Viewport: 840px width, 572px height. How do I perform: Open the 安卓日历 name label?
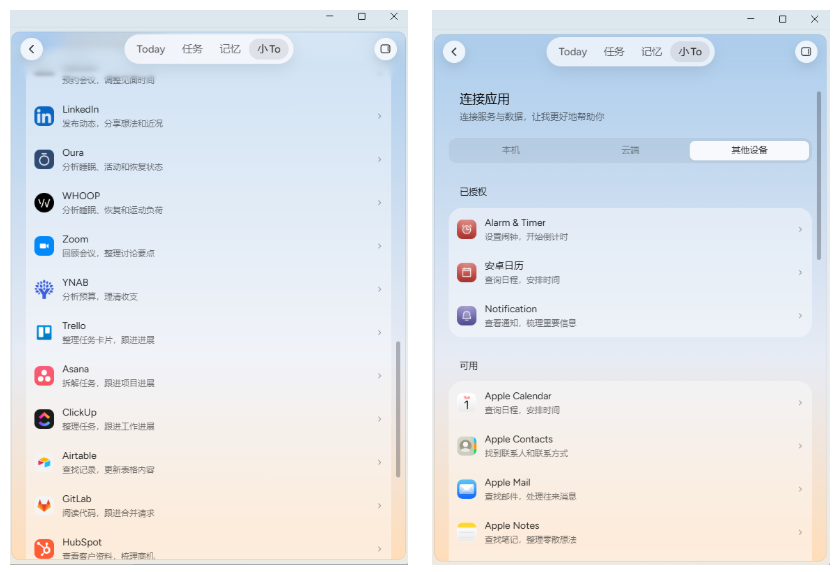click(504, 266)
